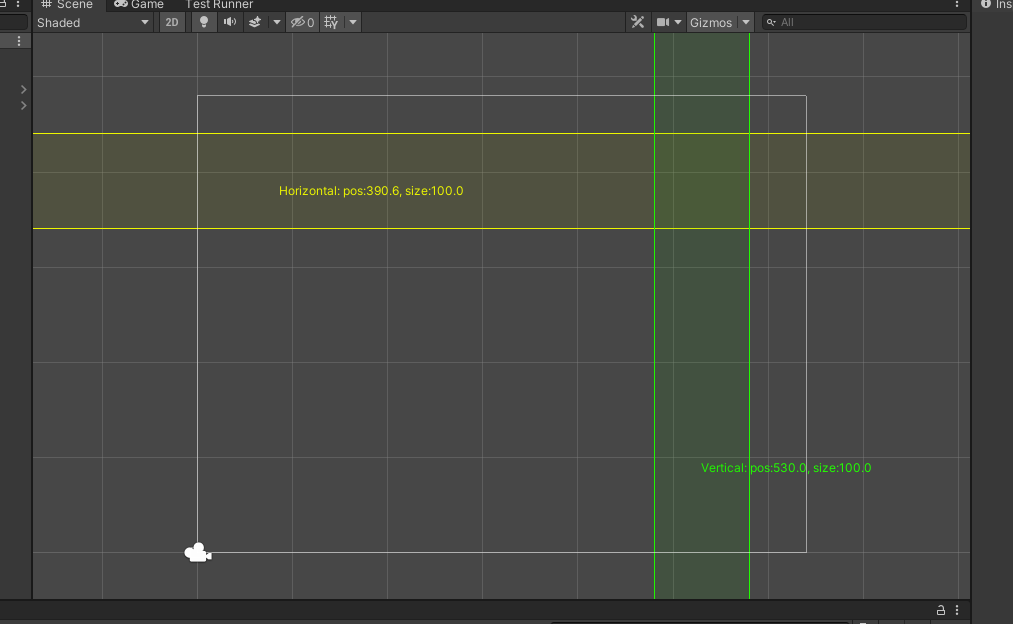This screenshot has height=624, width=1013.
Task: Expand the first hierarchy chevron
Action: click(x=23, y=89)
